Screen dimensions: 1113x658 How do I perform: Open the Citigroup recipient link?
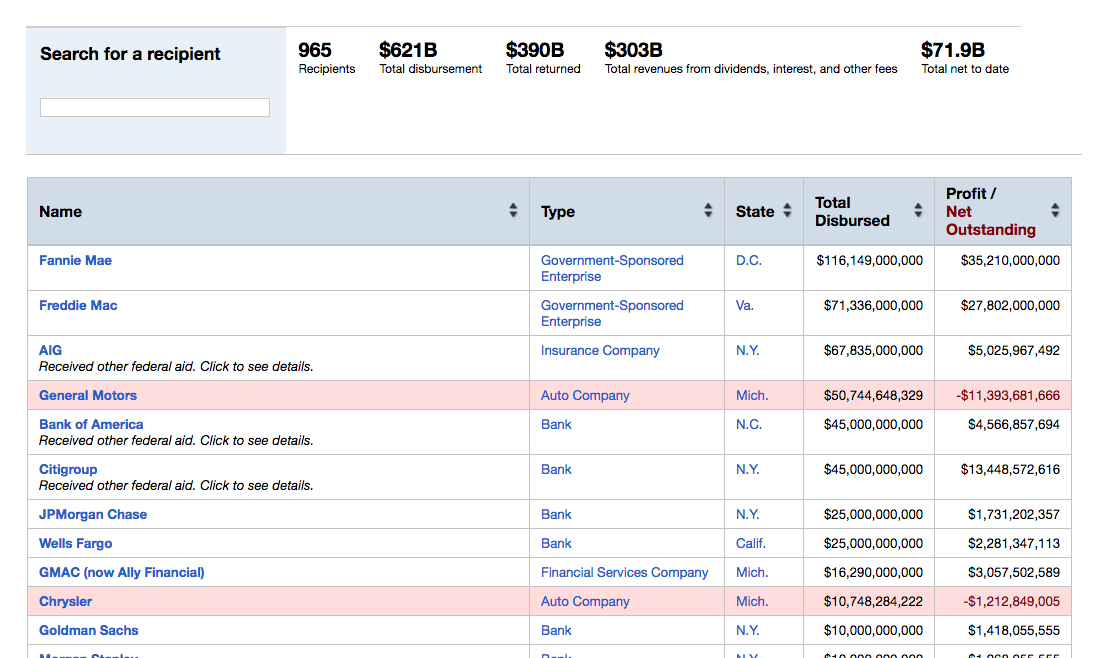[x=68, y=469]
